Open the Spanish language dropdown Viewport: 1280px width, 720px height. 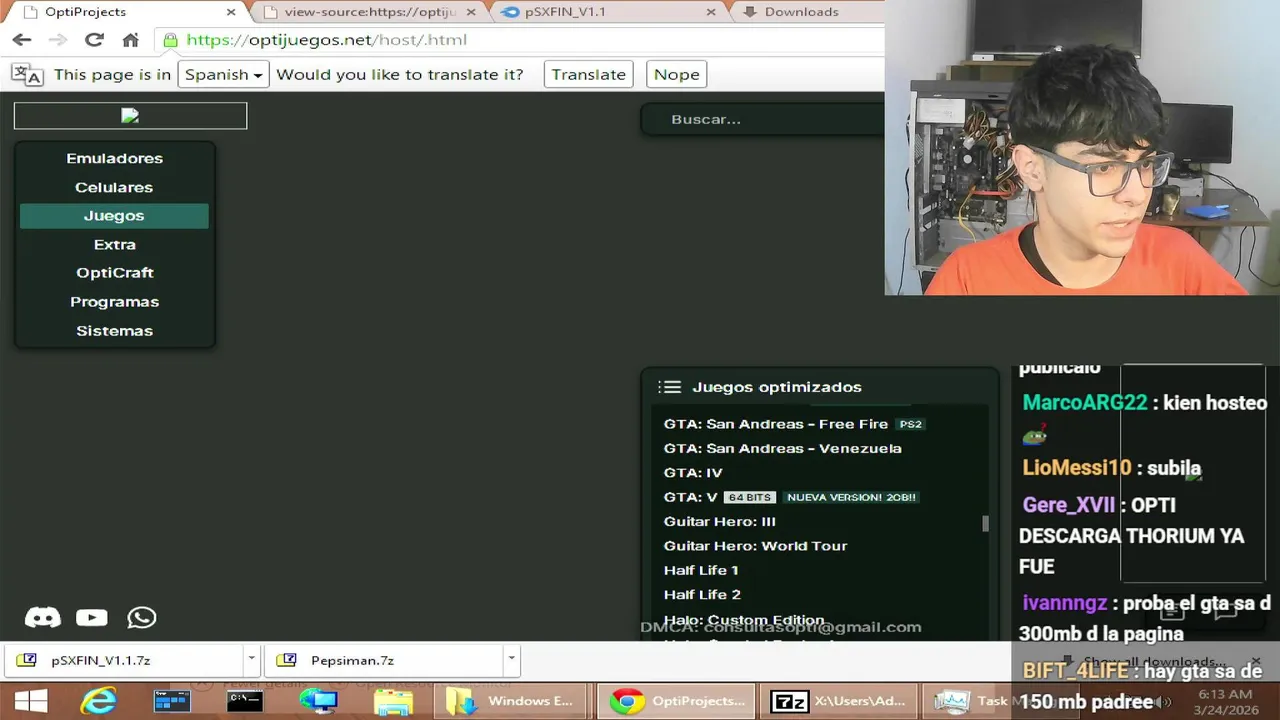click(223, 74)
